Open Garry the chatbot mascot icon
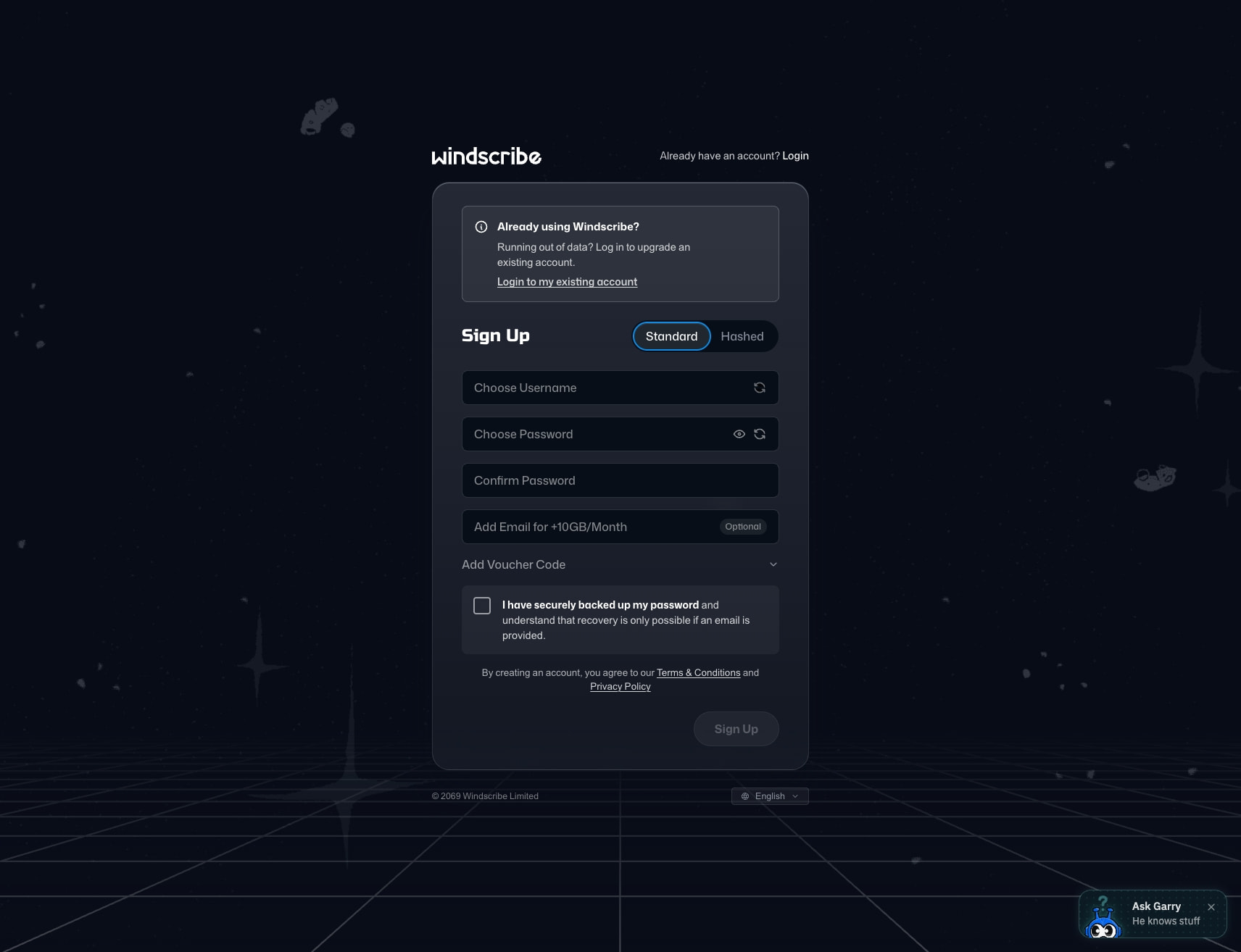The height and width of the screenshot is (952, 1241). tap(1103, 916)
